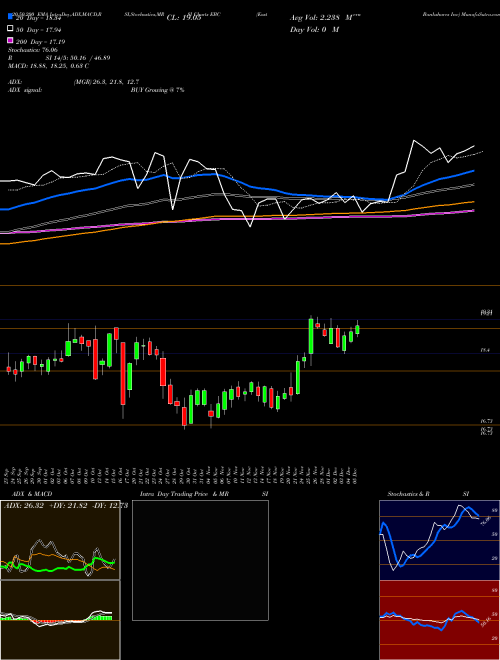Image resolution: width=500 pixels, height=660 pixels.
Task: Click the magenta 200 Day legend swatch
Action: click(11, 41)
